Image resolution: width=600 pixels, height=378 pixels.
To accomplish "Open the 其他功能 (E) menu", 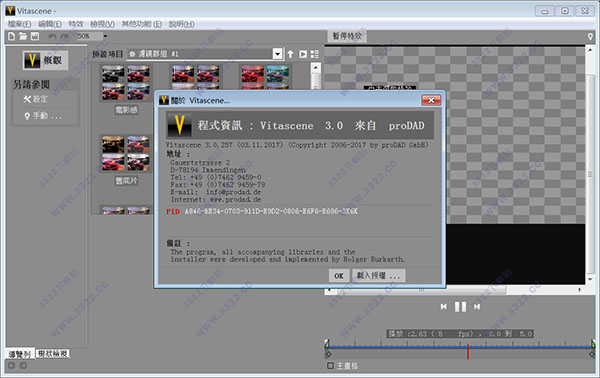I will (x=142, y=24).
